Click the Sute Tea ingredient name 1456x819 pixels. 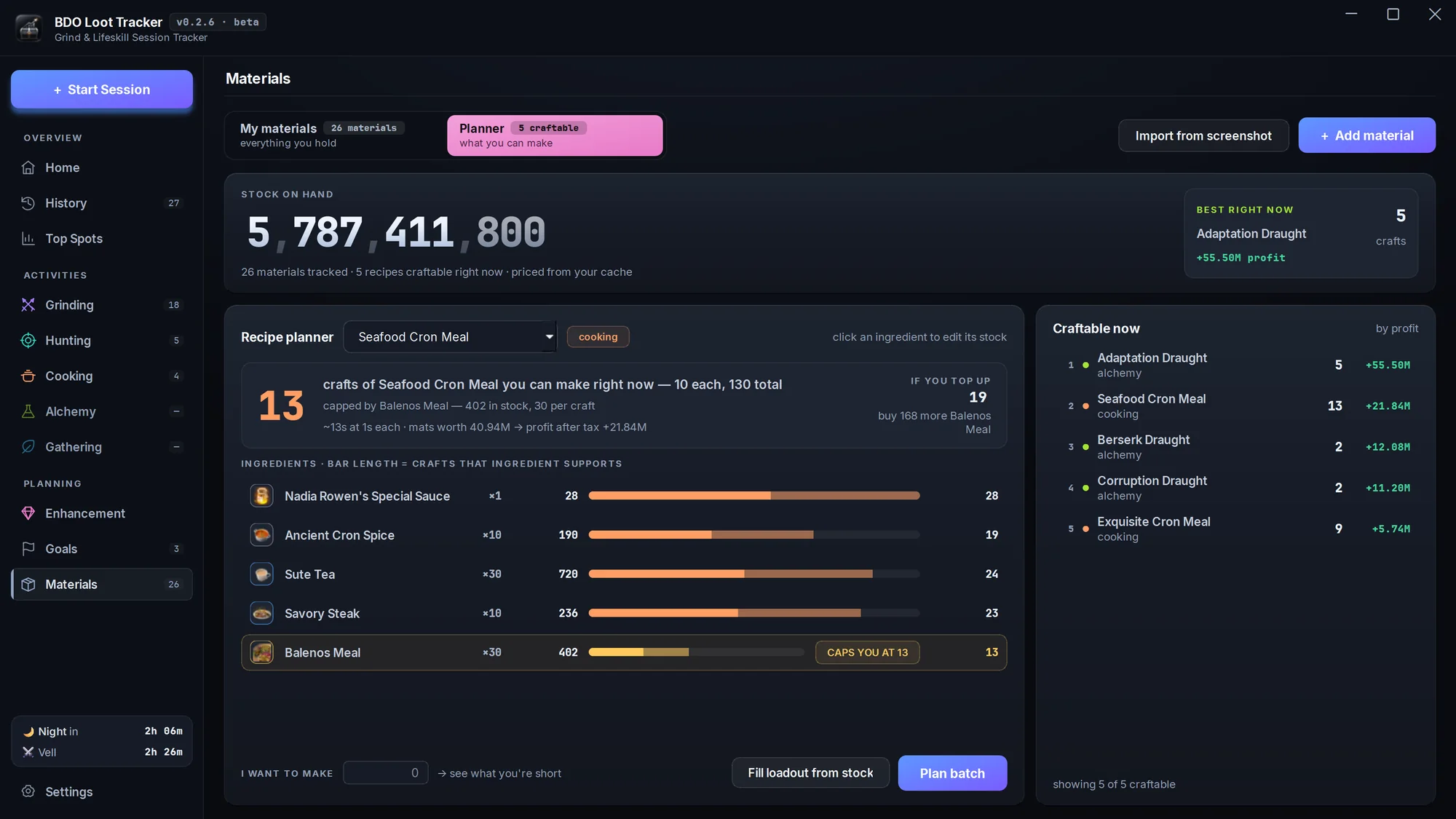point(309,574)
